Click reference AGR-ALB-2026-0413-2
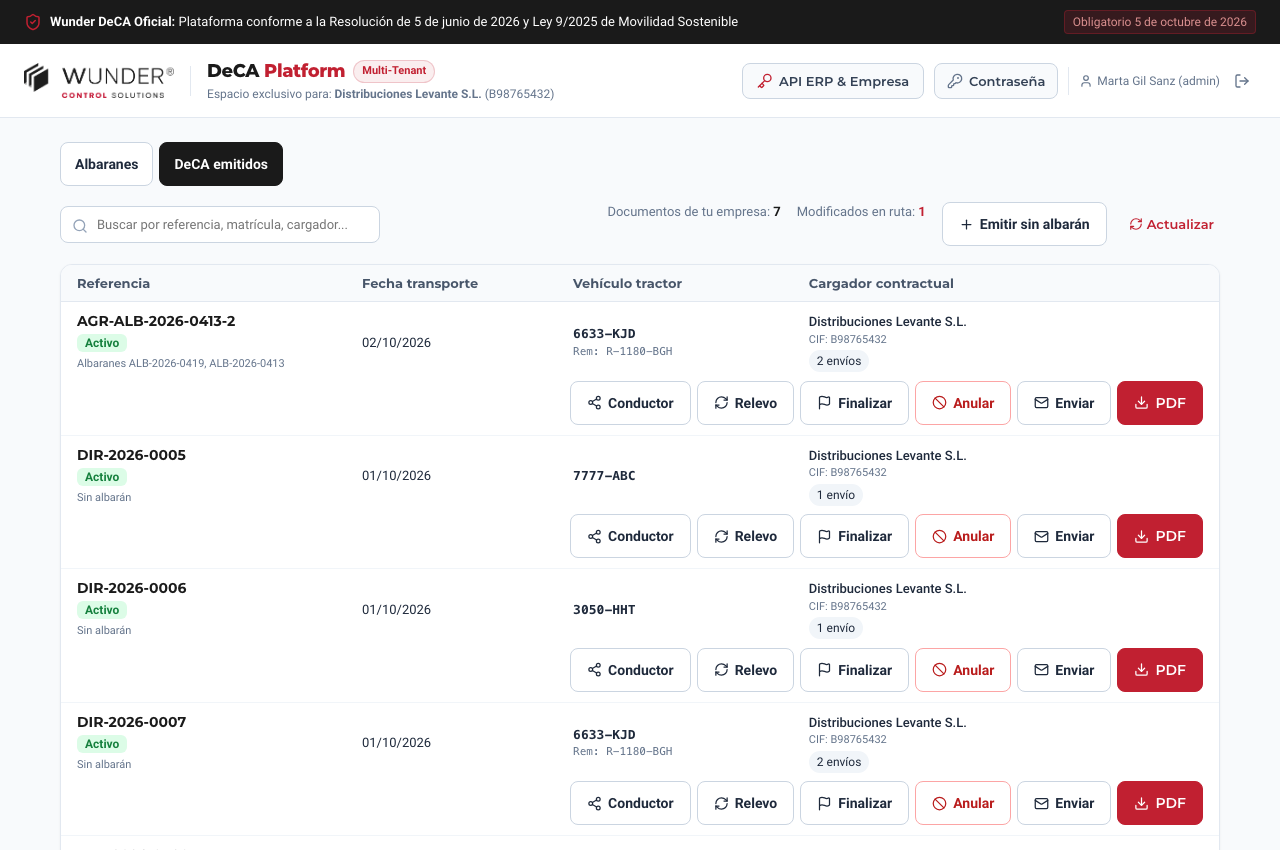Viewport: 1280px width, 850px height. [156, 321]
